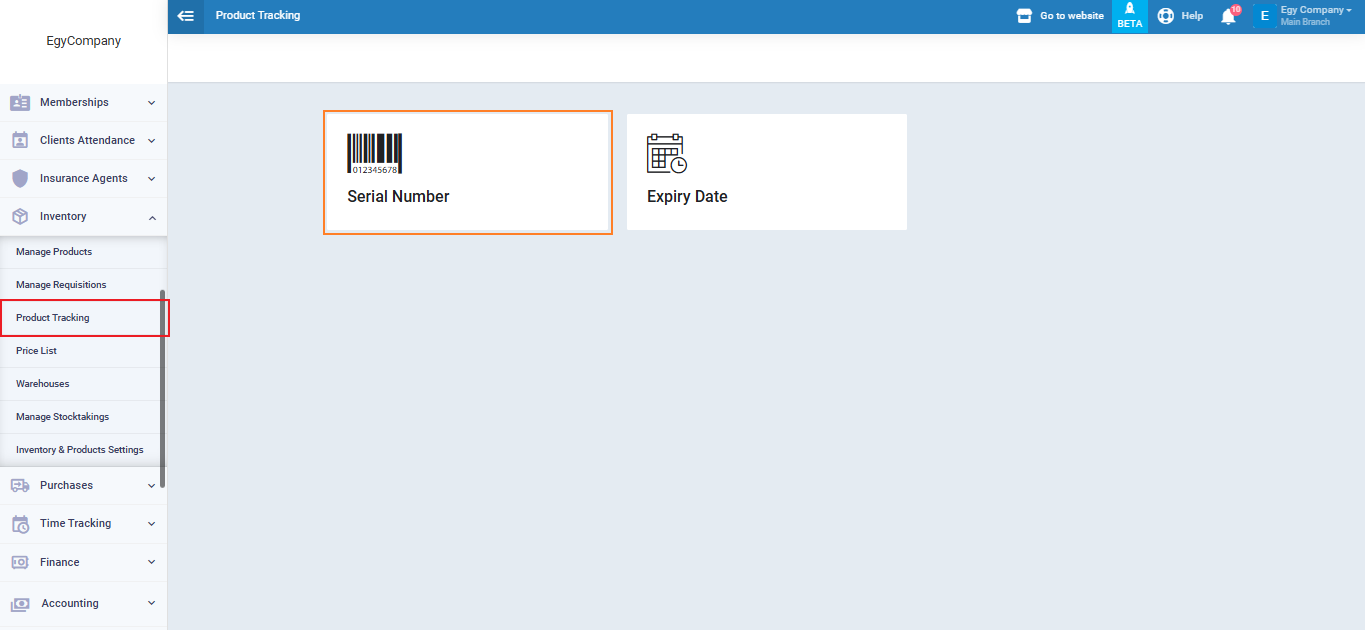Click the calendar Expiry Date icon
This screenshot has width=1365, height=630.
[667, 154]
